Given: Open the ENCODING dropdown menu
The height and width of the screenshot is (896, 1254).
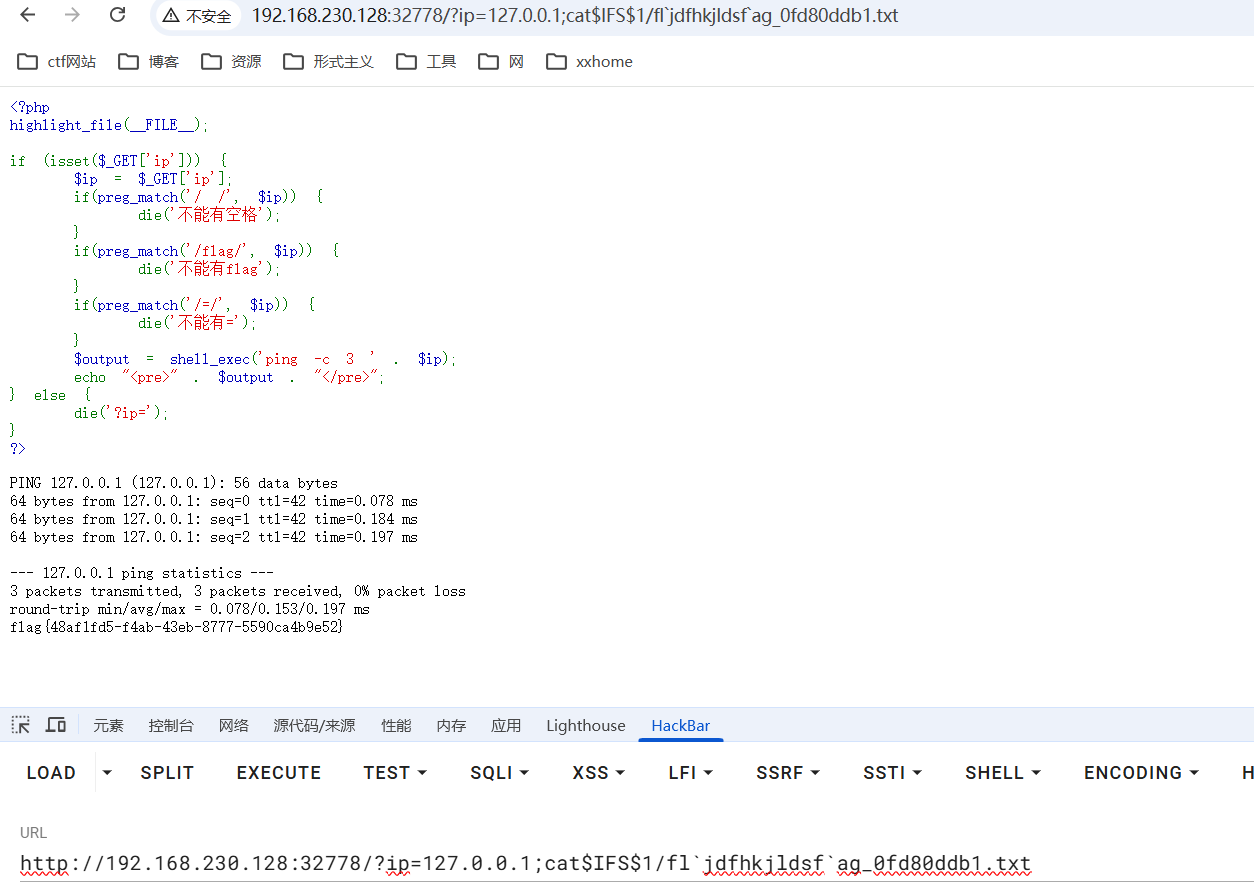Looking at the screenshot, I should coord(1141,773).
